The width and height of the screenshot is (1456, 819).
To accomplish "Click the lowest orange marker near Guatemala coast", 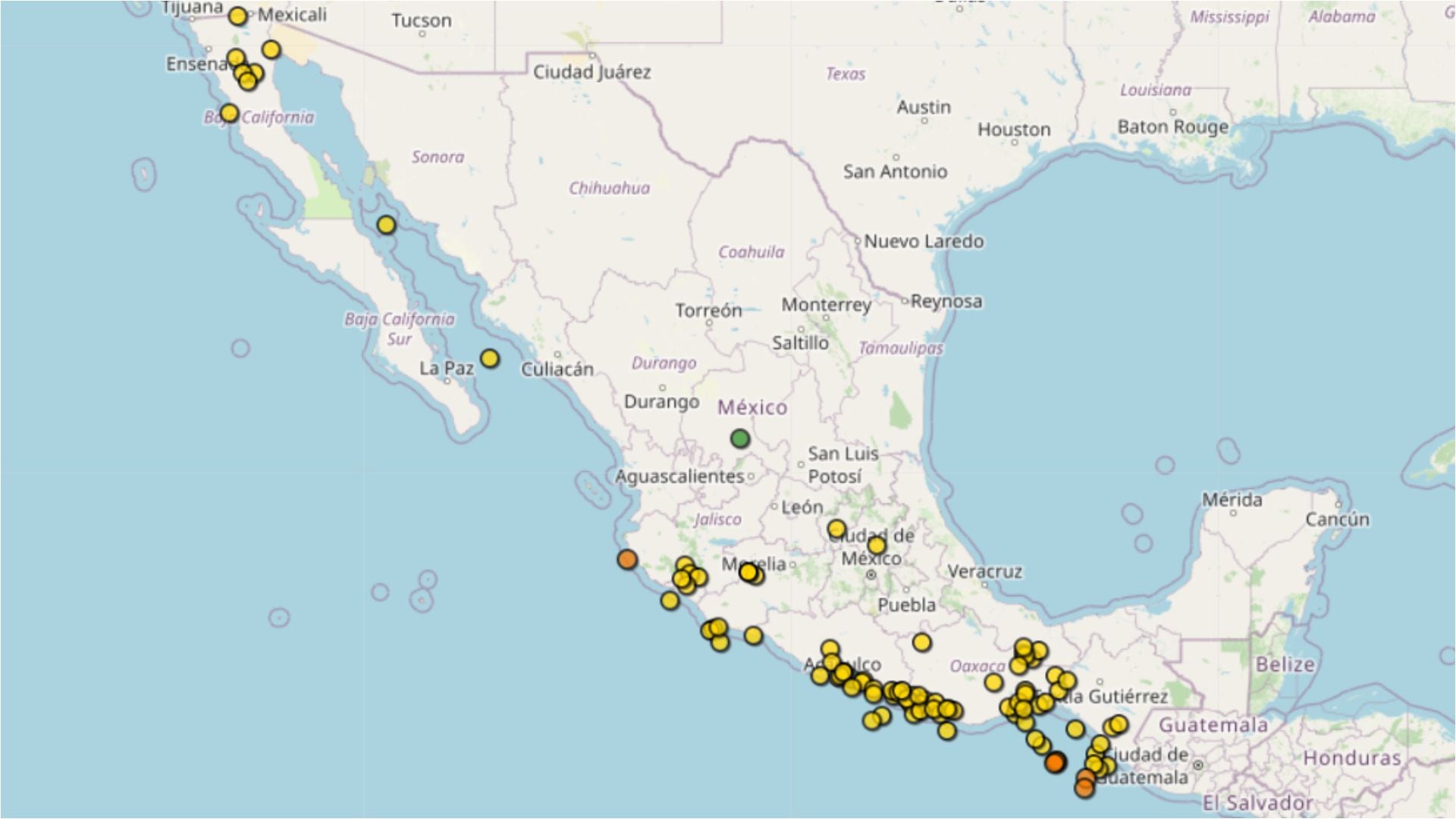I will point(1084,789).
